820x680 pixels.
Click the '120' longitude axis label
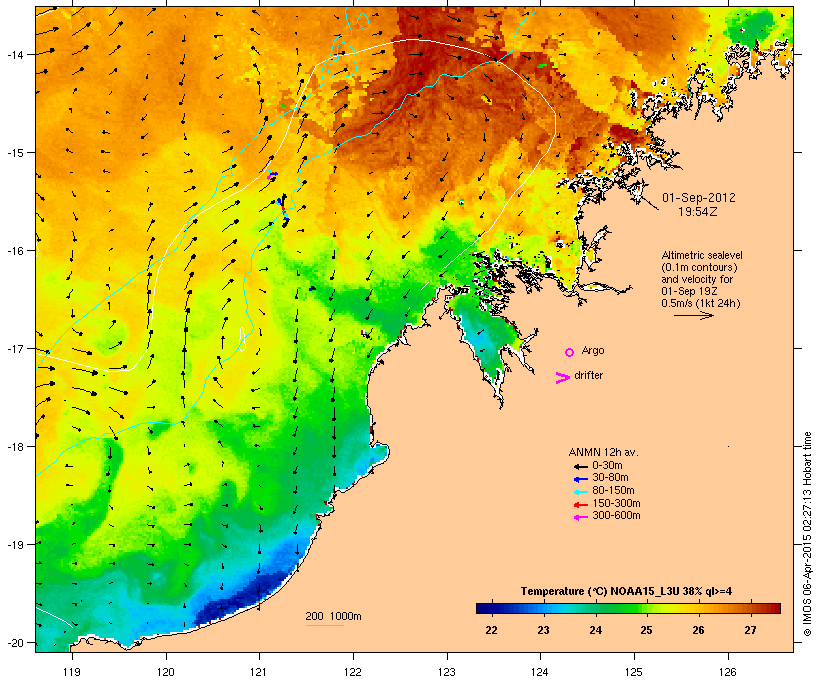click(x=166, y=672)
